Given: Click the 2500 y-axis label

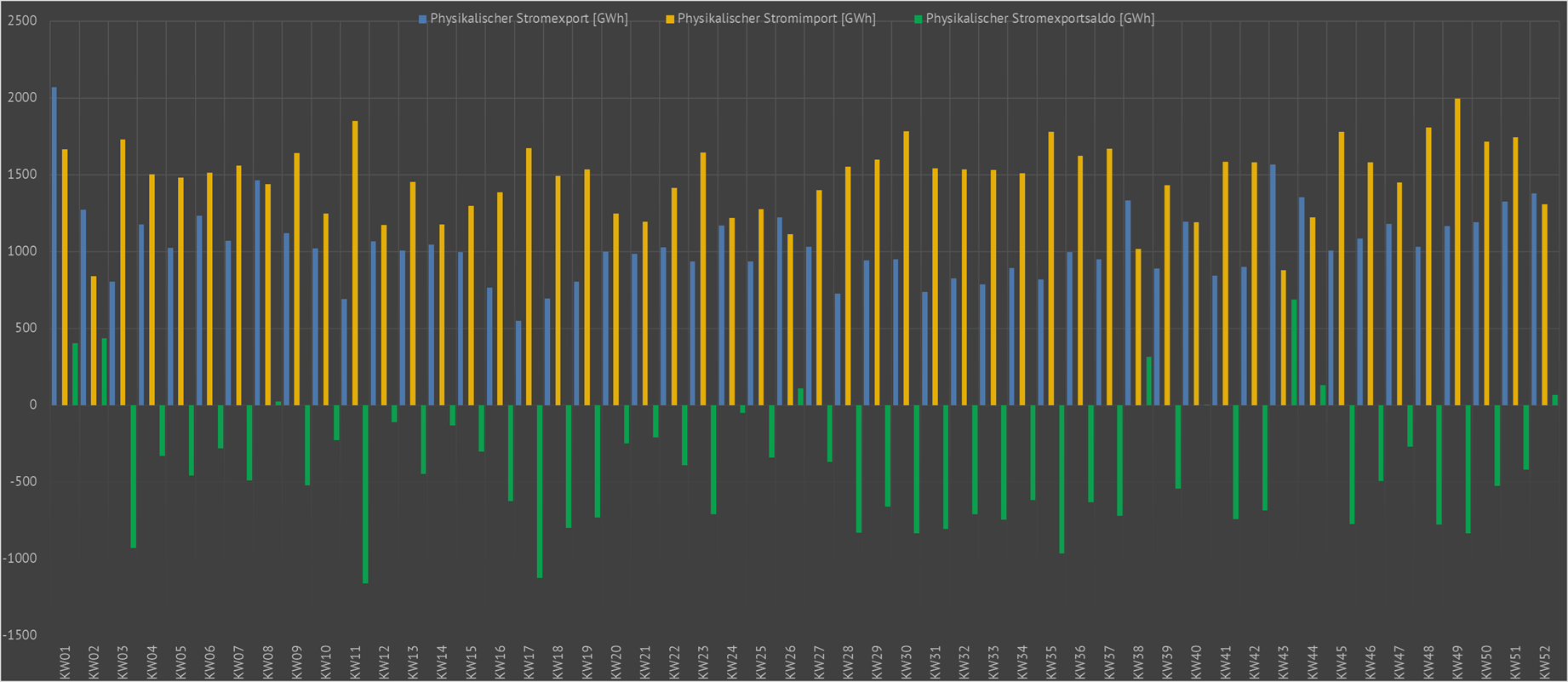Looking at the screenshot, I should pos(22,20).
